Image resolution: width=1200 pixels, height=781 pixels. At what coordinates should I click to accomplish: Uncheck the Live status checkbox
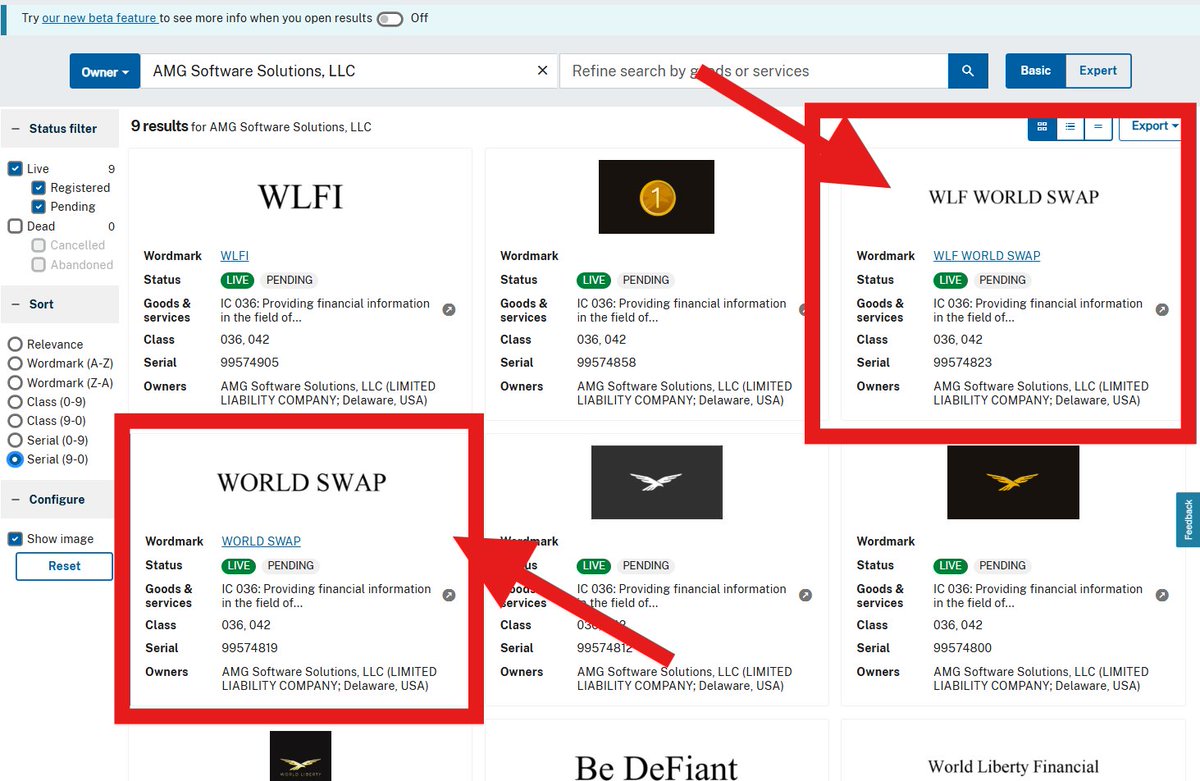pos(15,169)
